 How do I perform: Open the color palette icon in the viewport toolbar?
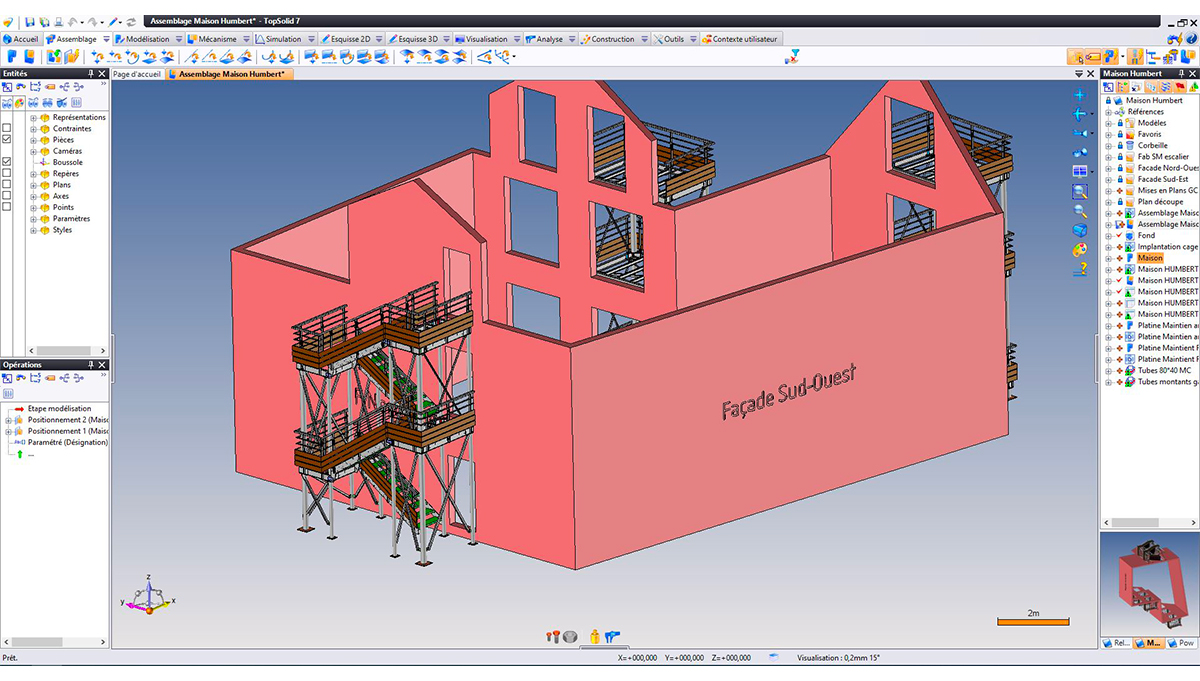point(1080,249)
